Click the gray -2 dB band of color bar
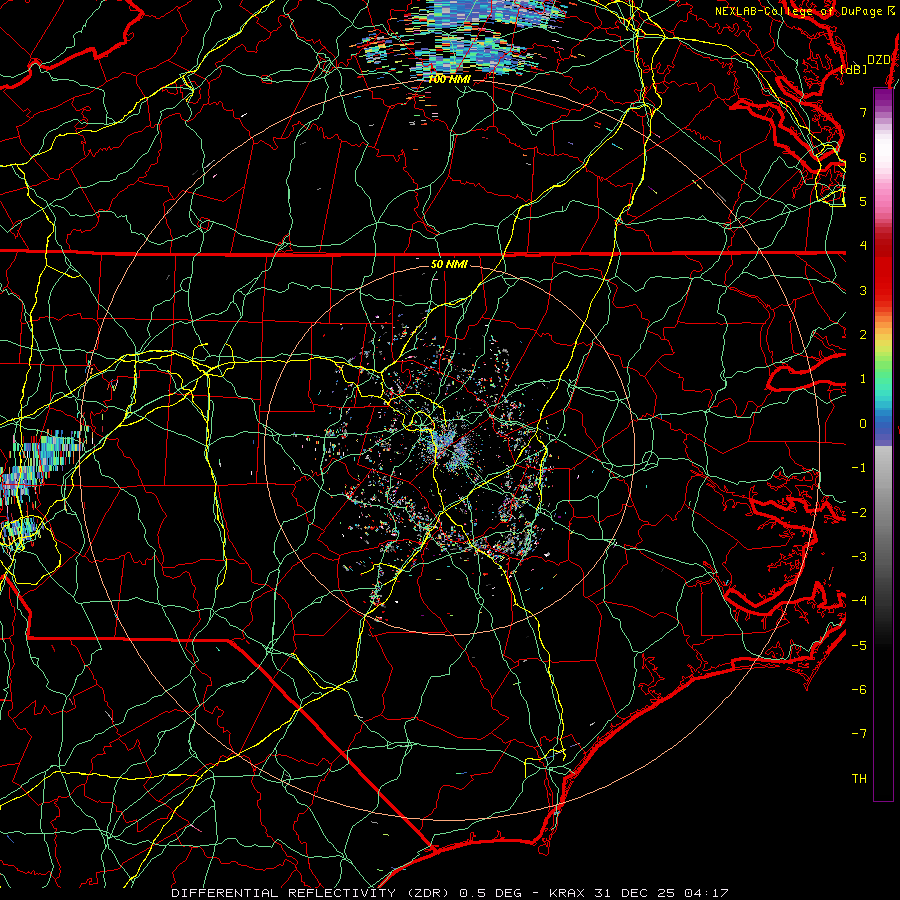Screen dimensions: 900x900 coord(883,513)
